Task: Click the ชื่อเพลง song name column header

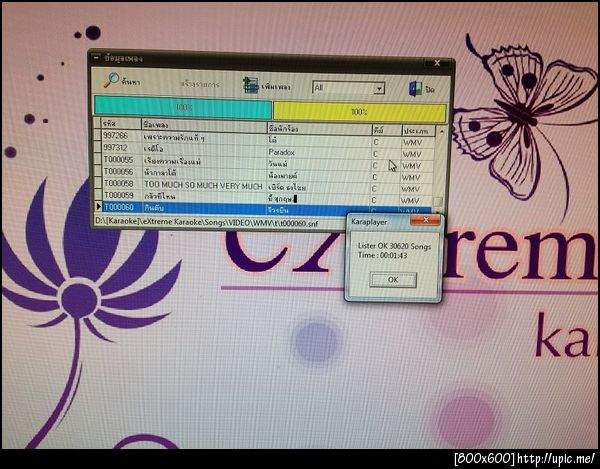Action: (x=204, y=125)
